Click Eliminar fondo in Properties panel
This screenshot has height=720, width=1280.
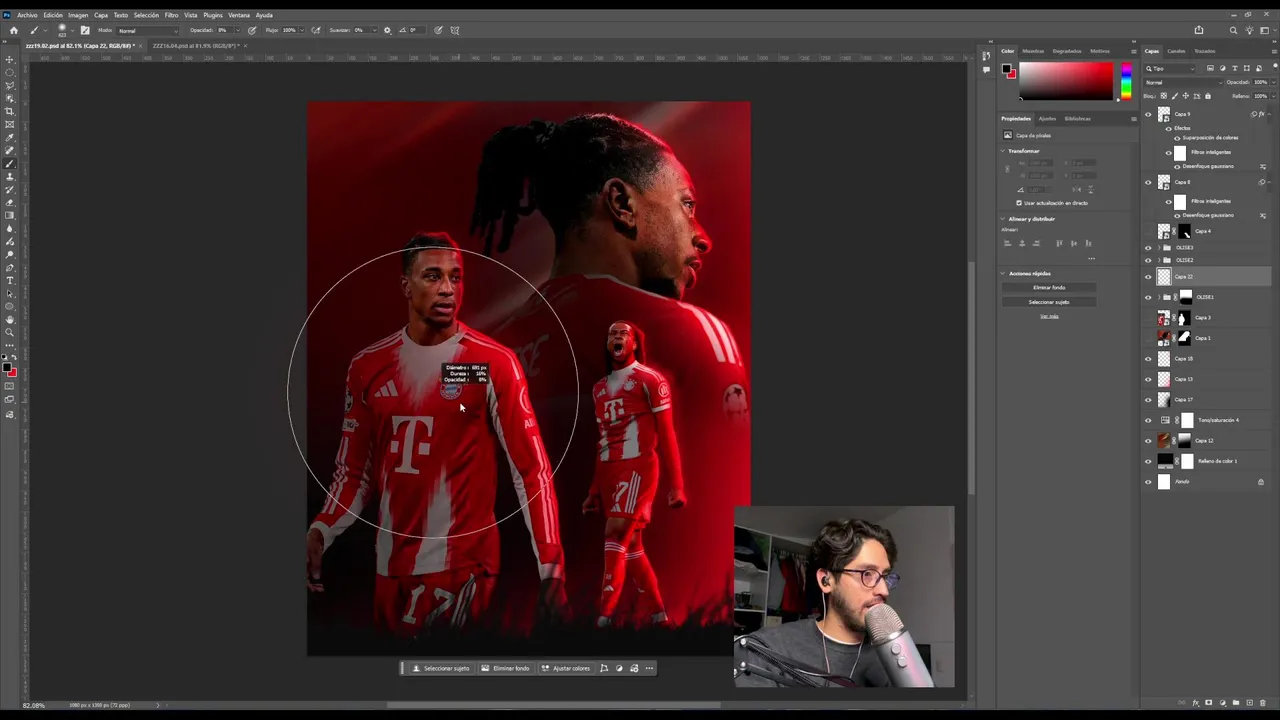click(1049, 288)
